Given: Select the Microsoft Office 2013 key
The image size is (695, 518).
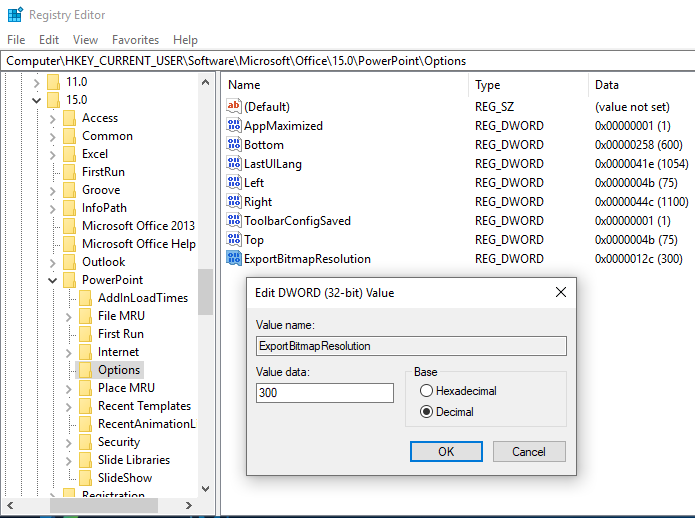Looking at the screenshot, I should pos(138,226).
